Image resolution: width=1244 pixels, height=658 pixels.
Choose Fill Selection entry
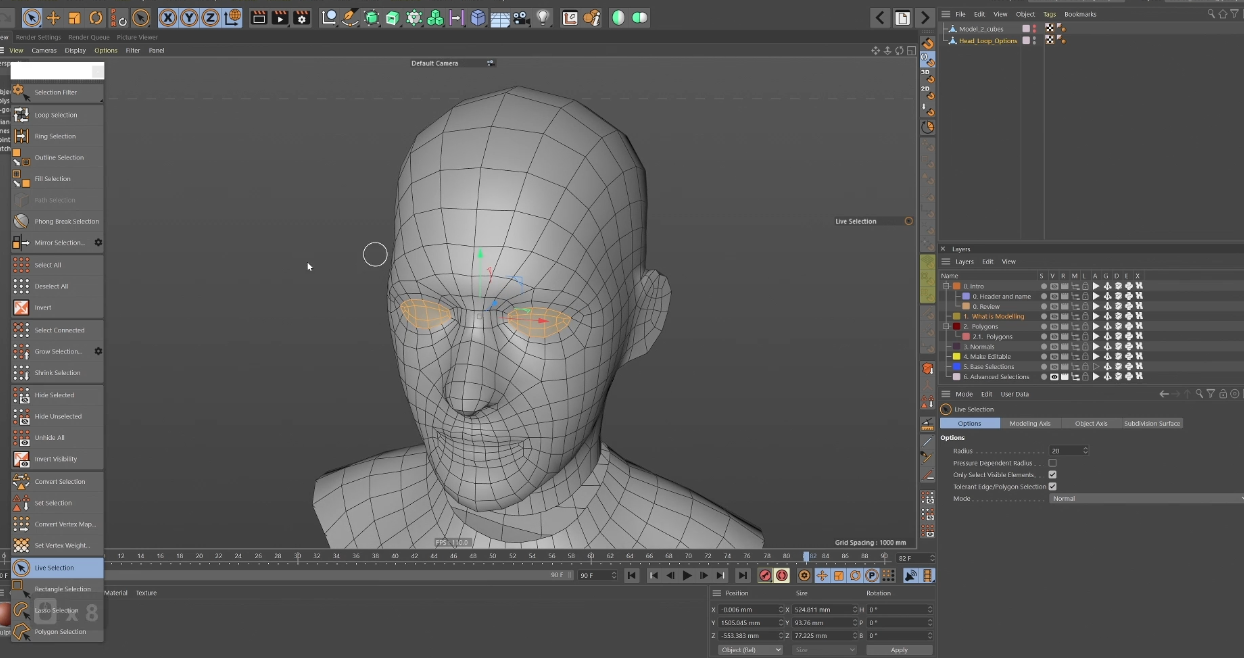coord(57,179)
